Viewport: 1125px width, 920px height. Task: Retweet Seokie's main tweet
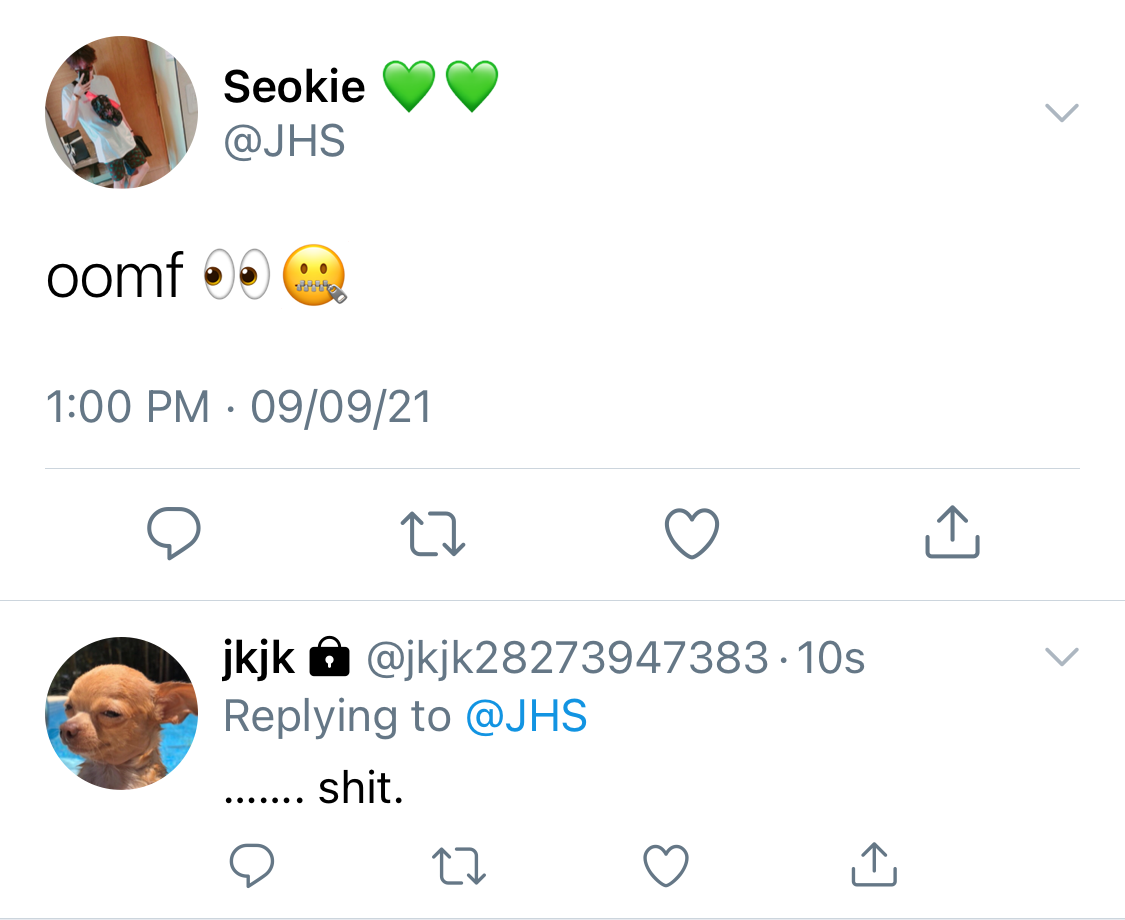point(433,533)
